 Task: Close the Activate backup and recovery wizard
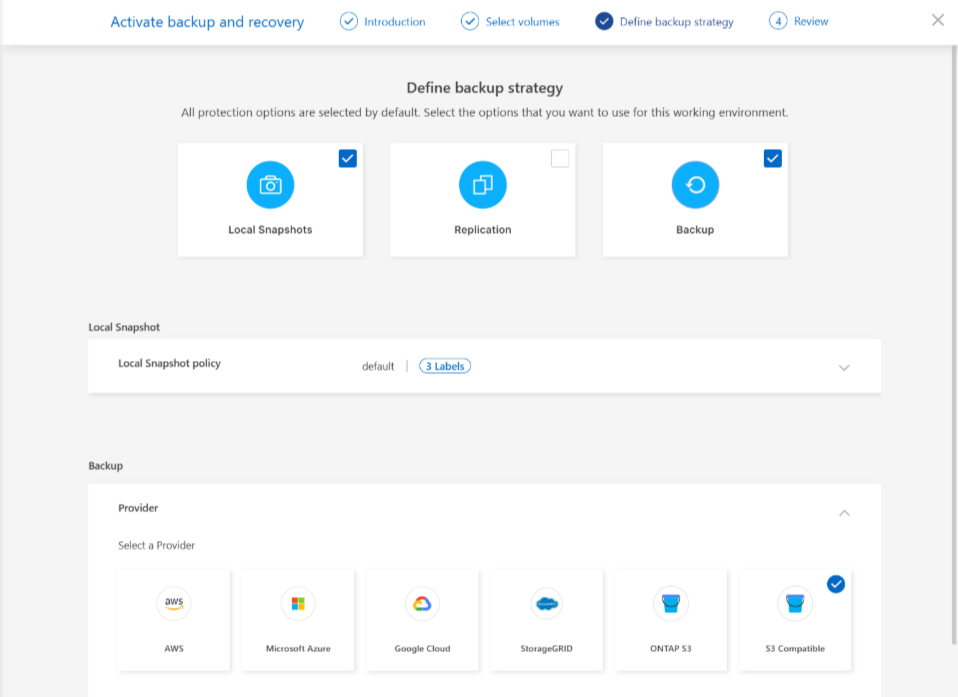[937, 20]
